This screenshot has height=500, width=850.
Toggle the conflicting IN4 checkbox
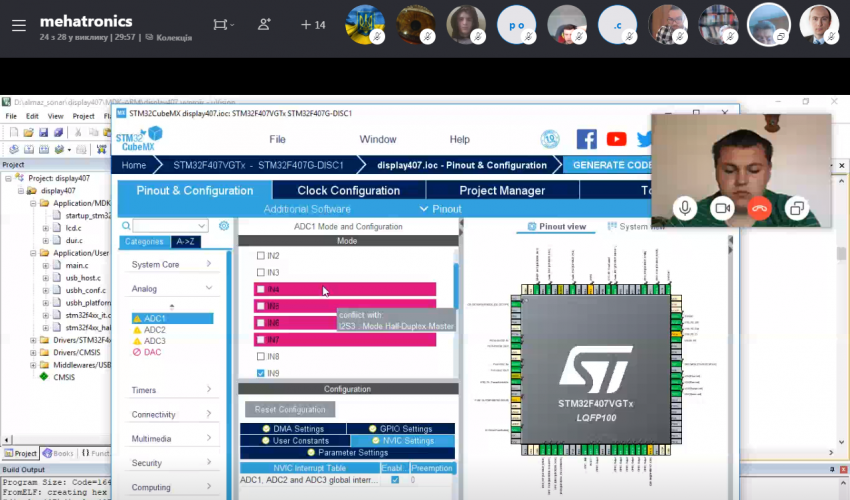pos(261,290)
